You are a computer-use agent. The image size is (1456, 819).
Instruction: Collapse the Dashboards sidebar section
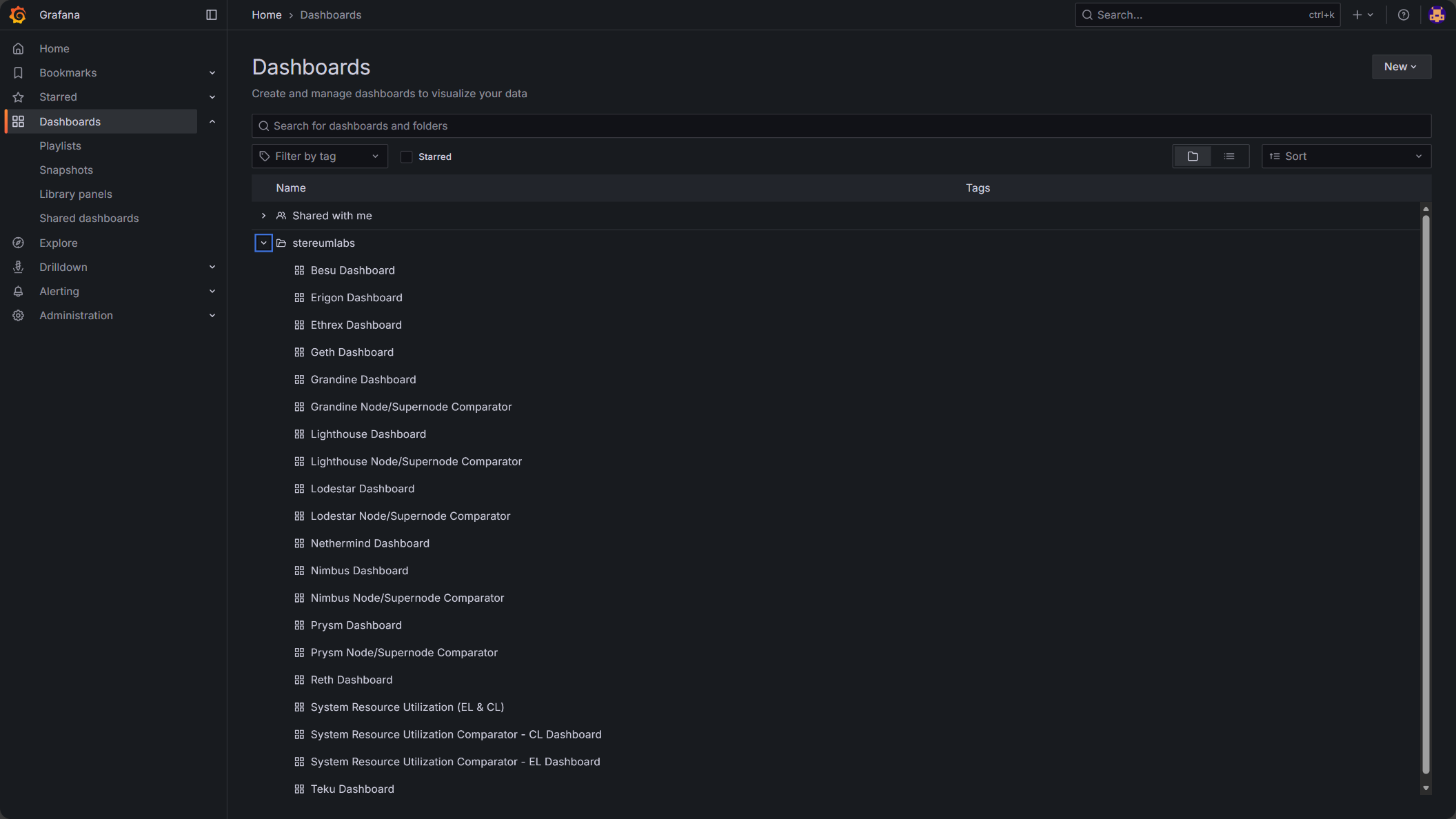(x=212, y=121)
